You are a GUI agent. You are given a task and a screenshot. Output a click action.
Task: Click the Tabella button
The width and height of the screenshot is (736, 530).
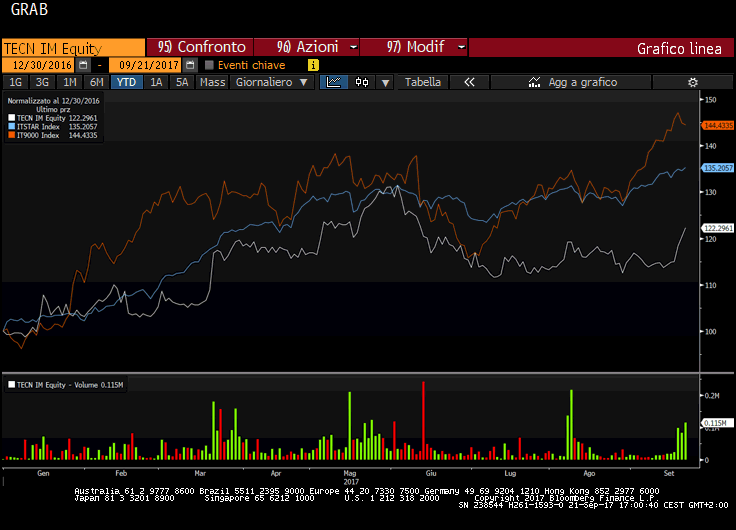[x=422, y=82]
